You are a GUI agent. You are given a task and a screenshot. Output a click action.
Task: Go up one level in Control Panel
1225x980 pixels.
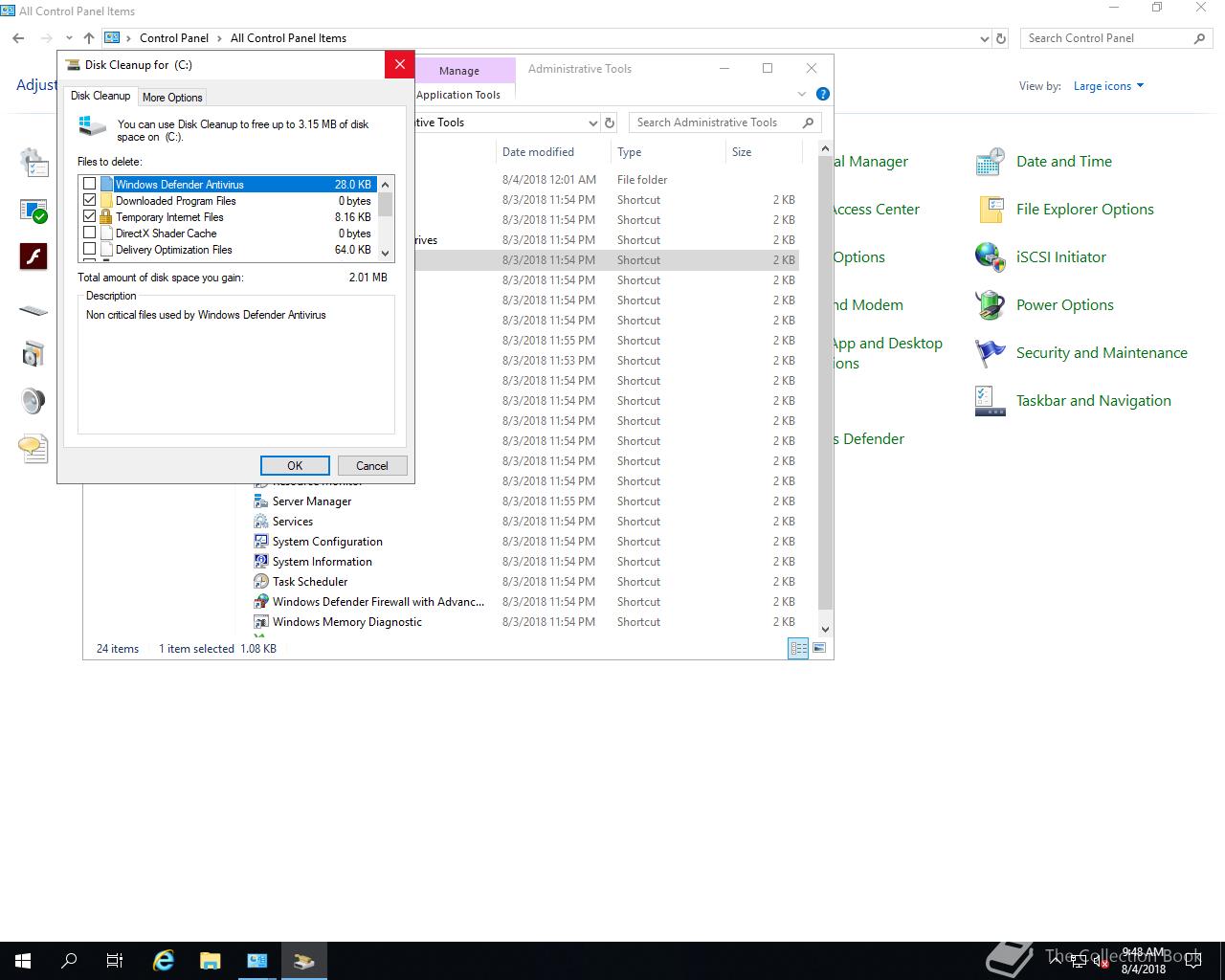pyautogui.click(x=89, y=38)
